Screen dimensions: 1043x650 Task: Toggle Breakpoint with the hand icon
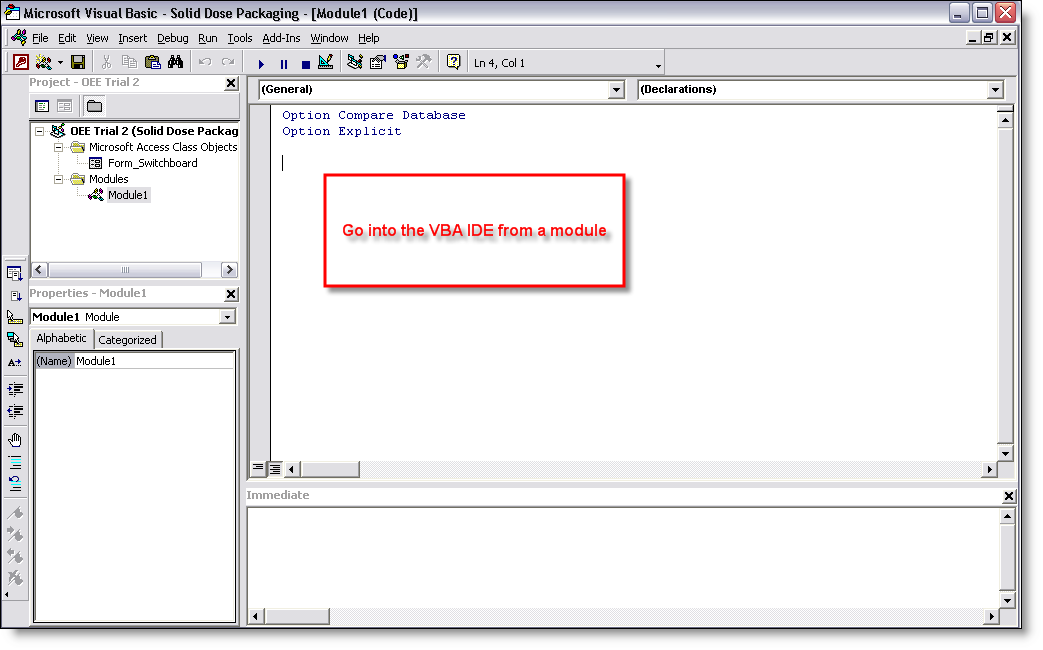click(x=15, y=440)
